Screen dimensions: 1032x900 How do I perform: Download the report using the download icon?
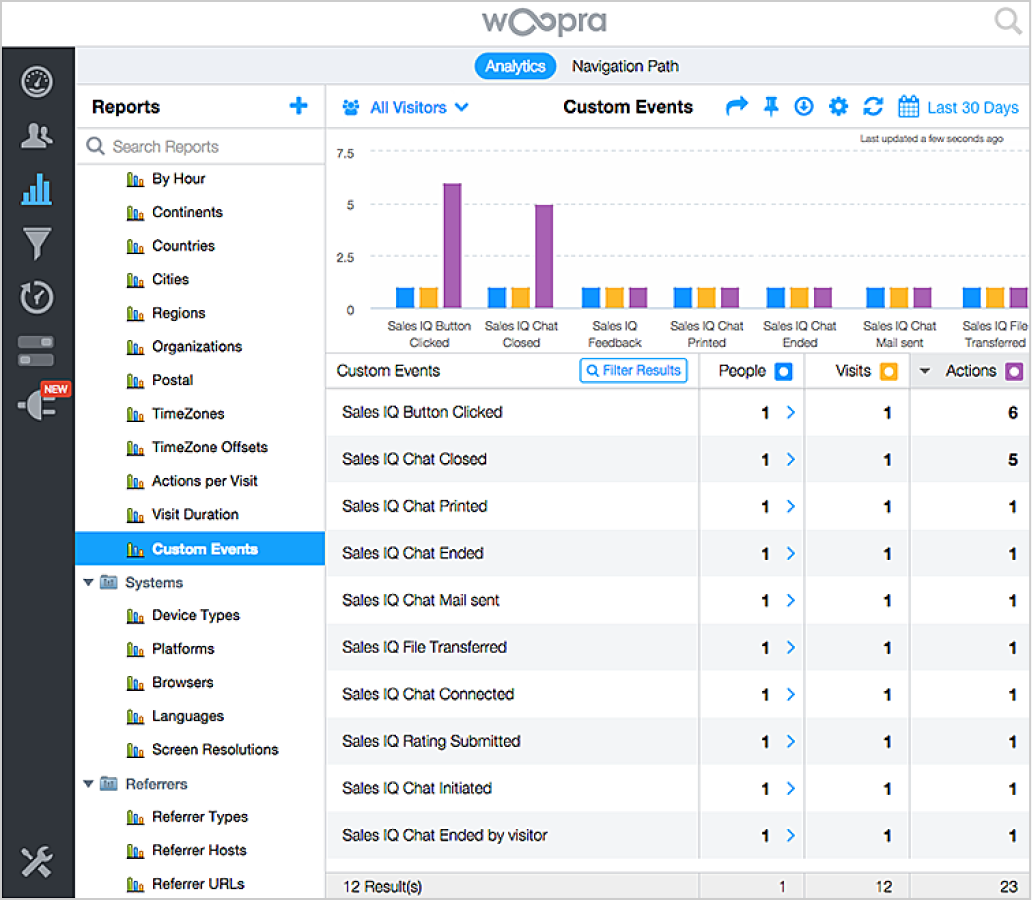click(x=804, y=107)
